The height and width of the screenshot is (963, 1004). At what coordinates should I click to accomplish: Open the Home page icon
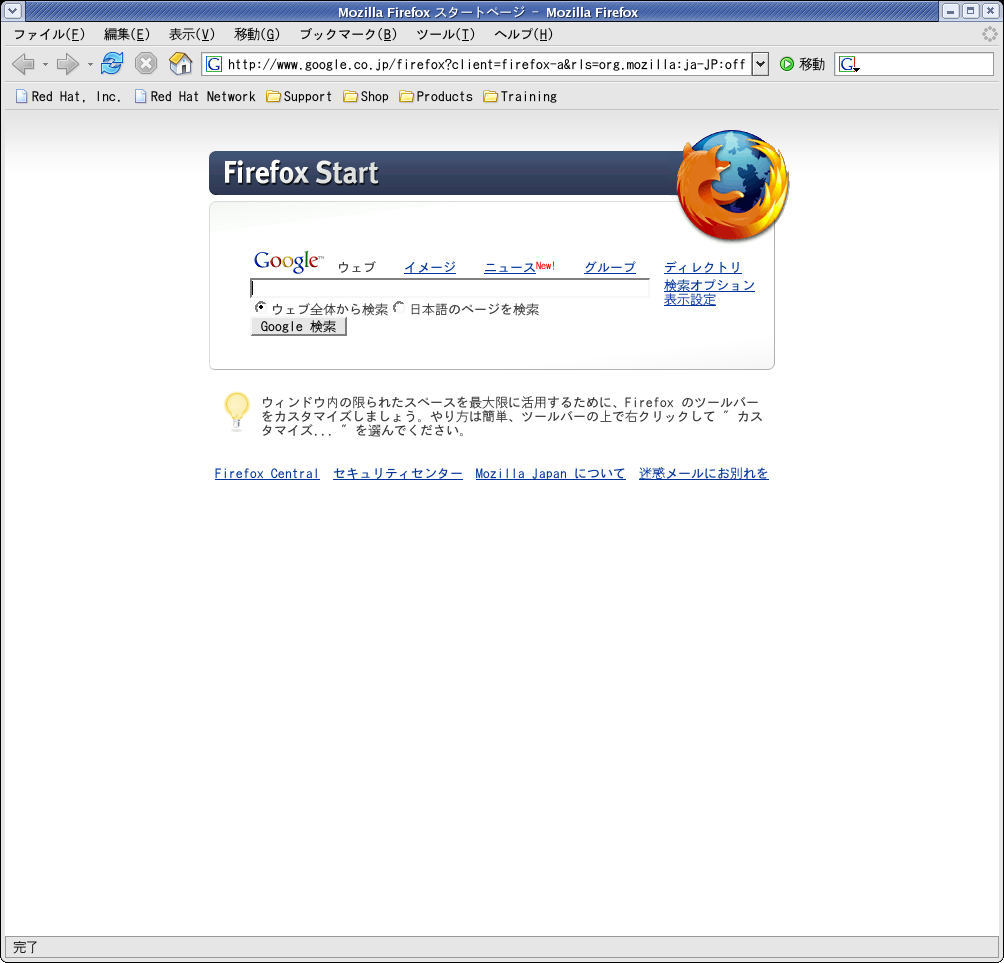tap(181, 63)
